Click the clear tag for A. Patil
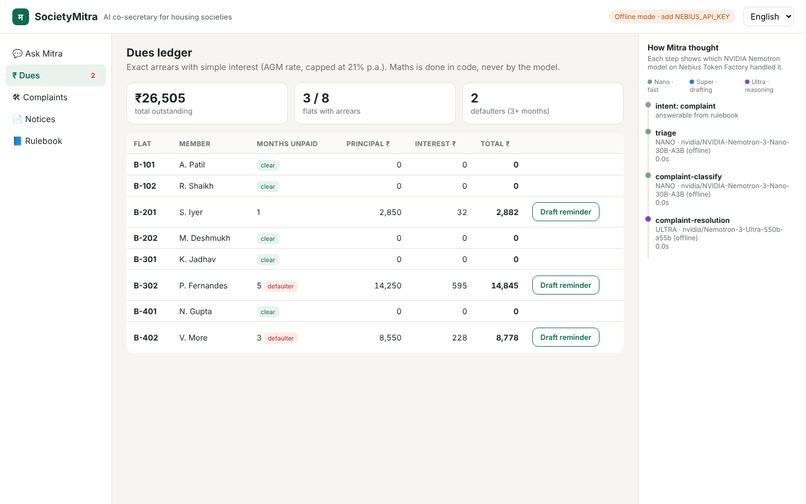The height and width of the screenshot is (504, 806). [x=268, y=165]
